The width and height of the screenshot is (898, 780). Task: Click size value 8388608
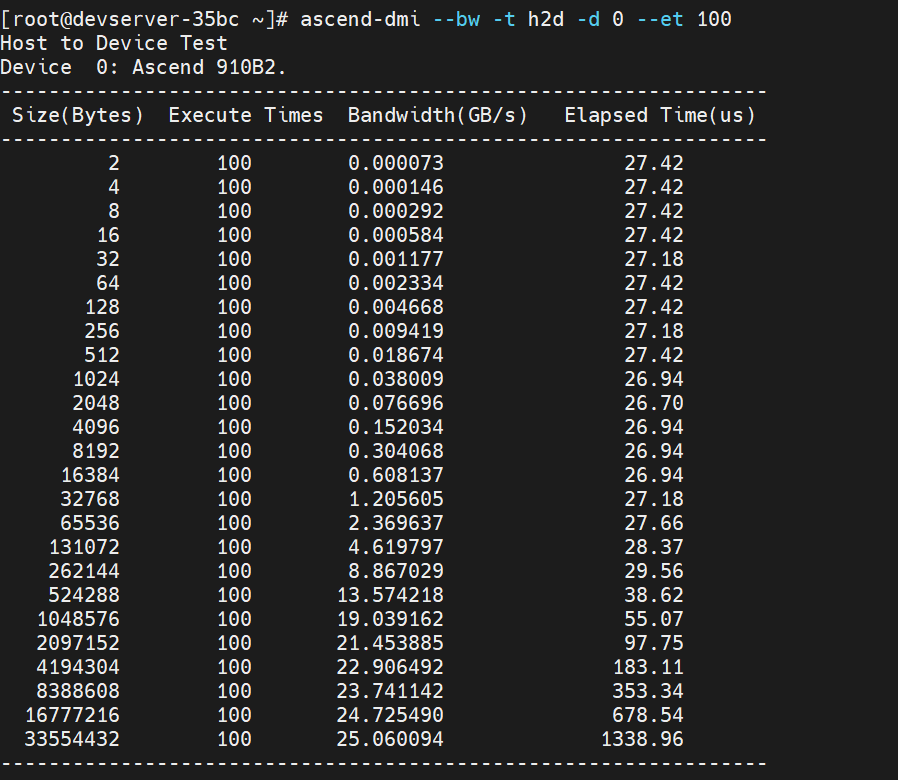78,692
